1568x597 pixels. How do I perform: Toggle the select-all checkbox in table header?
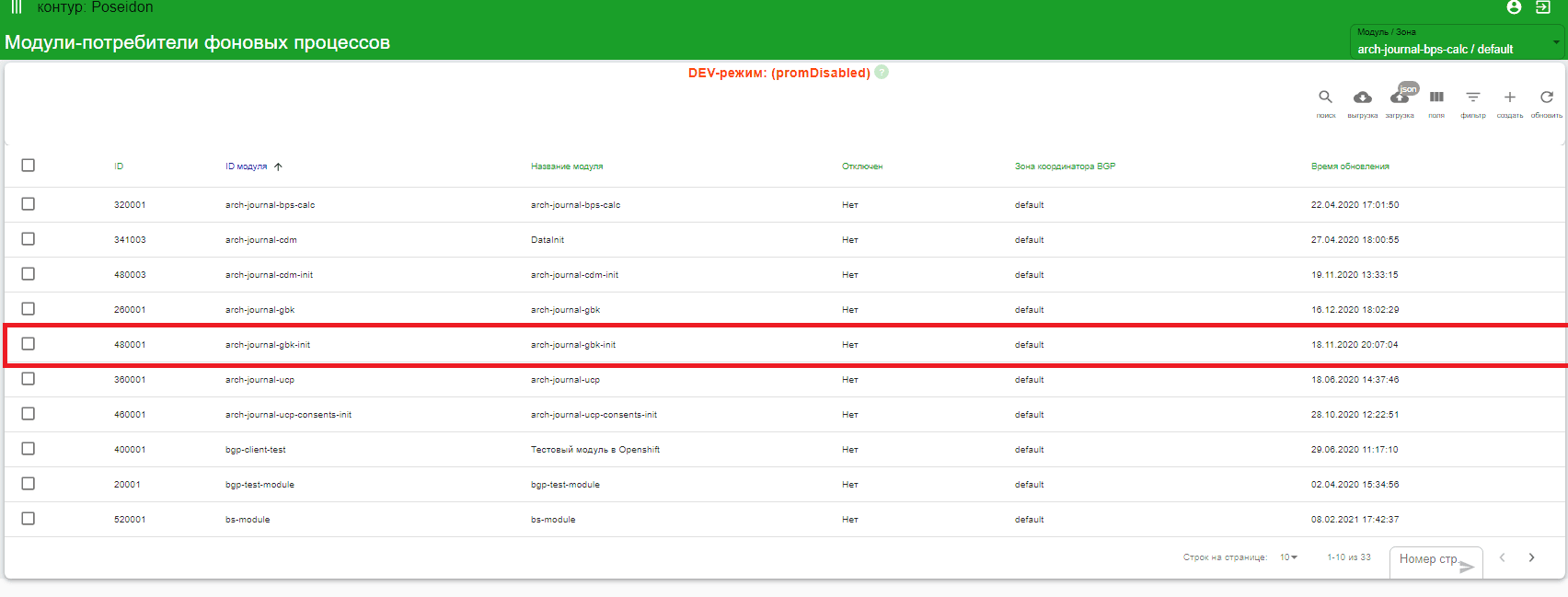click(x=29, y=166)
